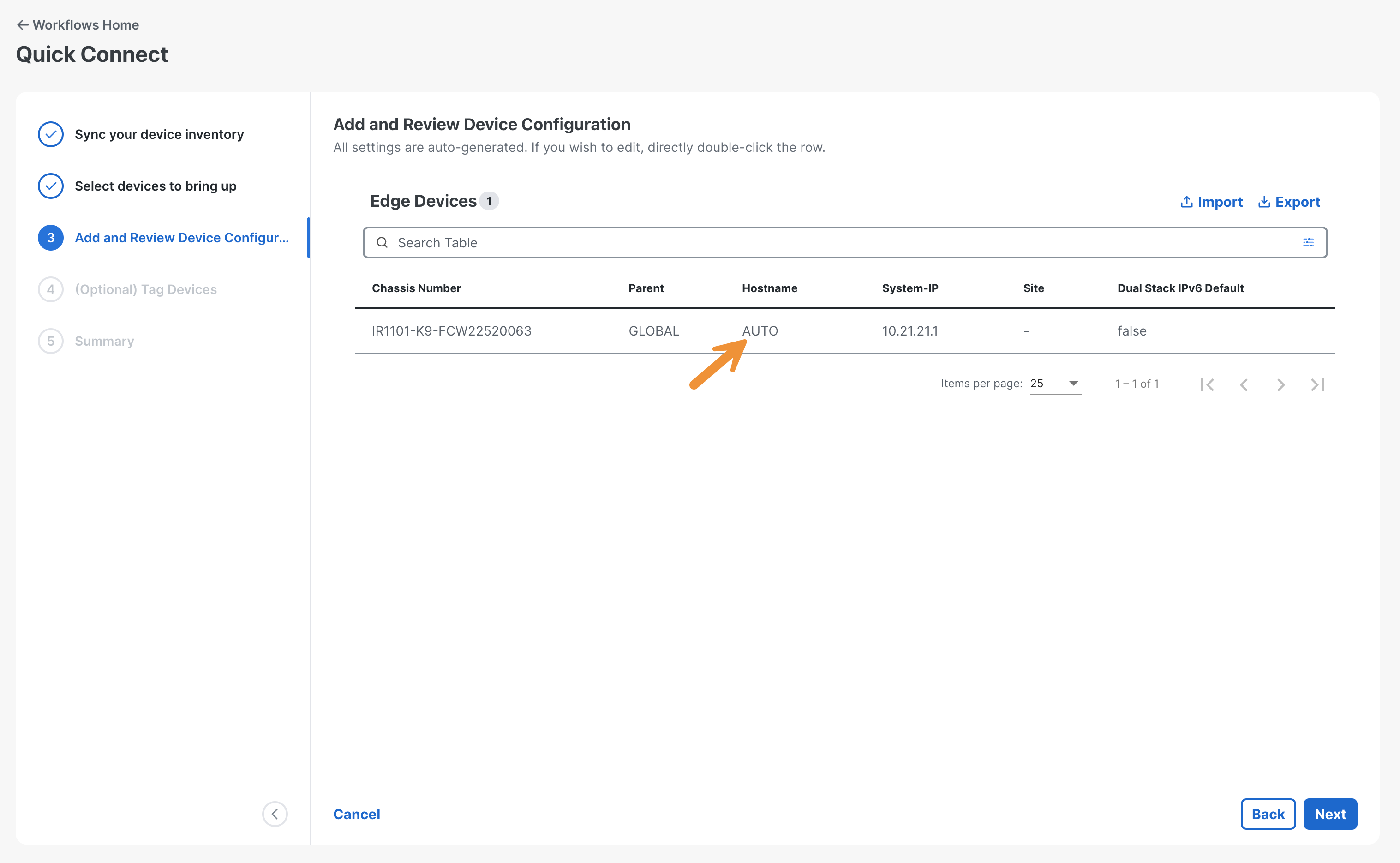Sort by Chassis Number column
Image resolution: width=1400 pixels, height=863 pixels.
(417, 288)
